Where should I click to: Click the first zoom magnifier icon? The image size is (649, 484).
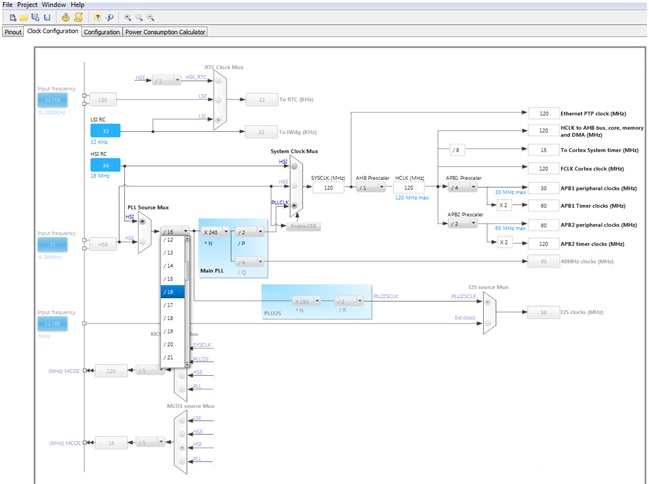[x=128, y=17]
